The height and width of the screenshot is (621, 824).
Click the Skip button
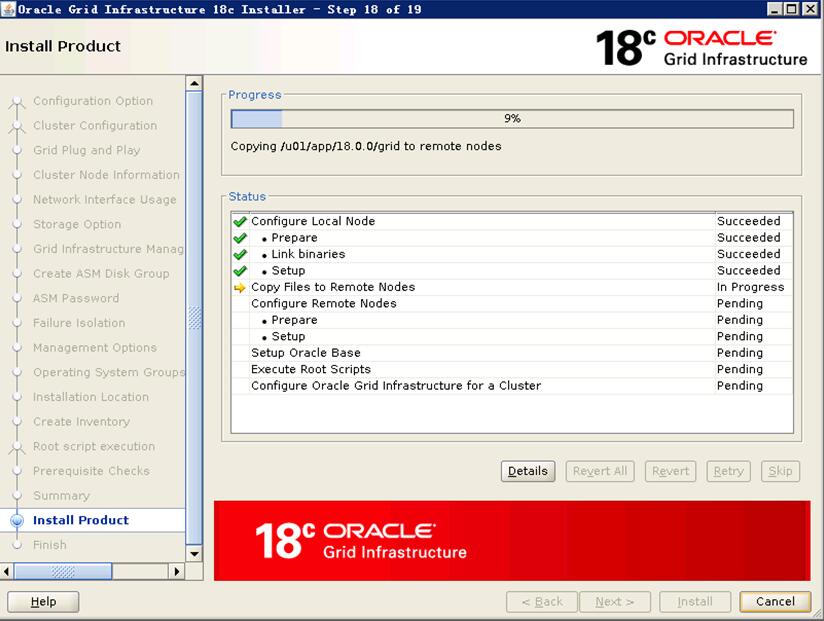point(780,471)
